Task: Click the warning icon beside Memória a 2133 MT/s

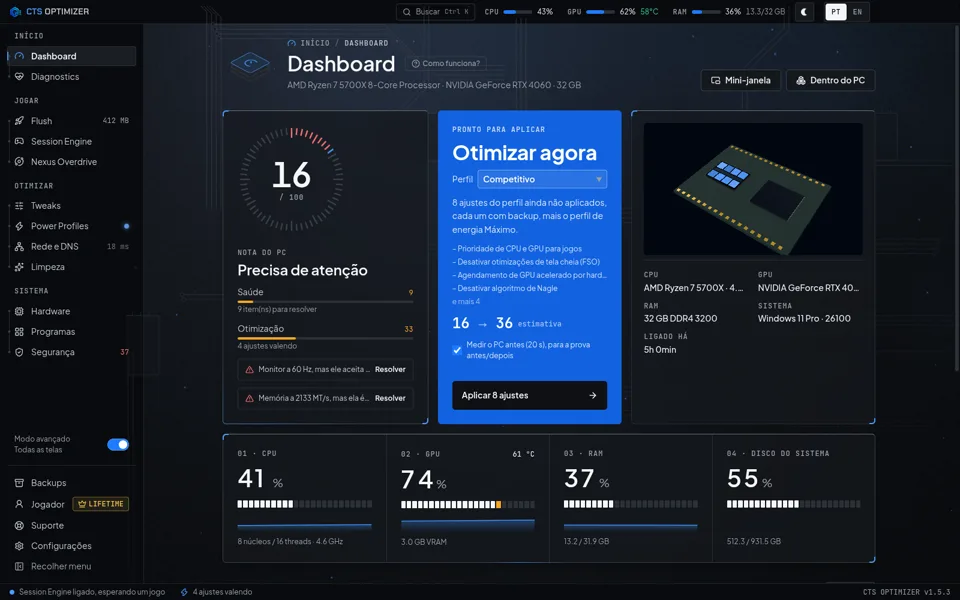Action: [x=249, y=399]
